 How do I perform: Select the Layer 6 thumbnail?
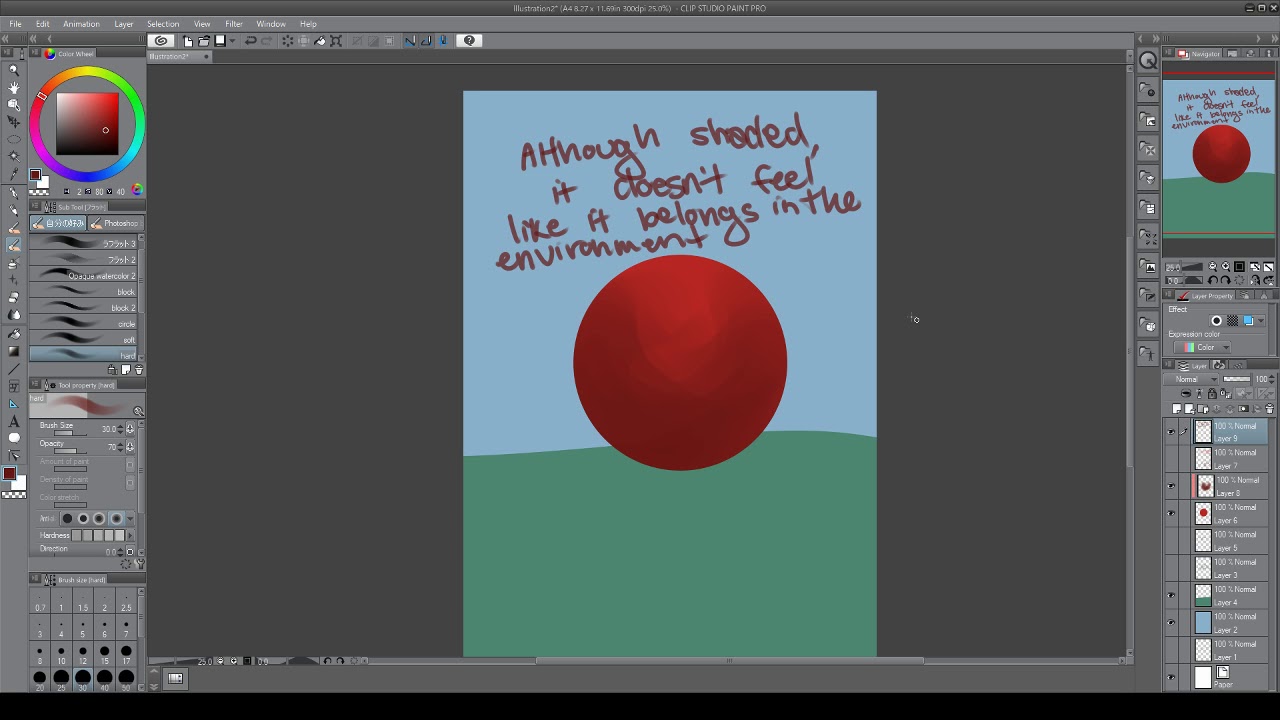click(1203, 513)
